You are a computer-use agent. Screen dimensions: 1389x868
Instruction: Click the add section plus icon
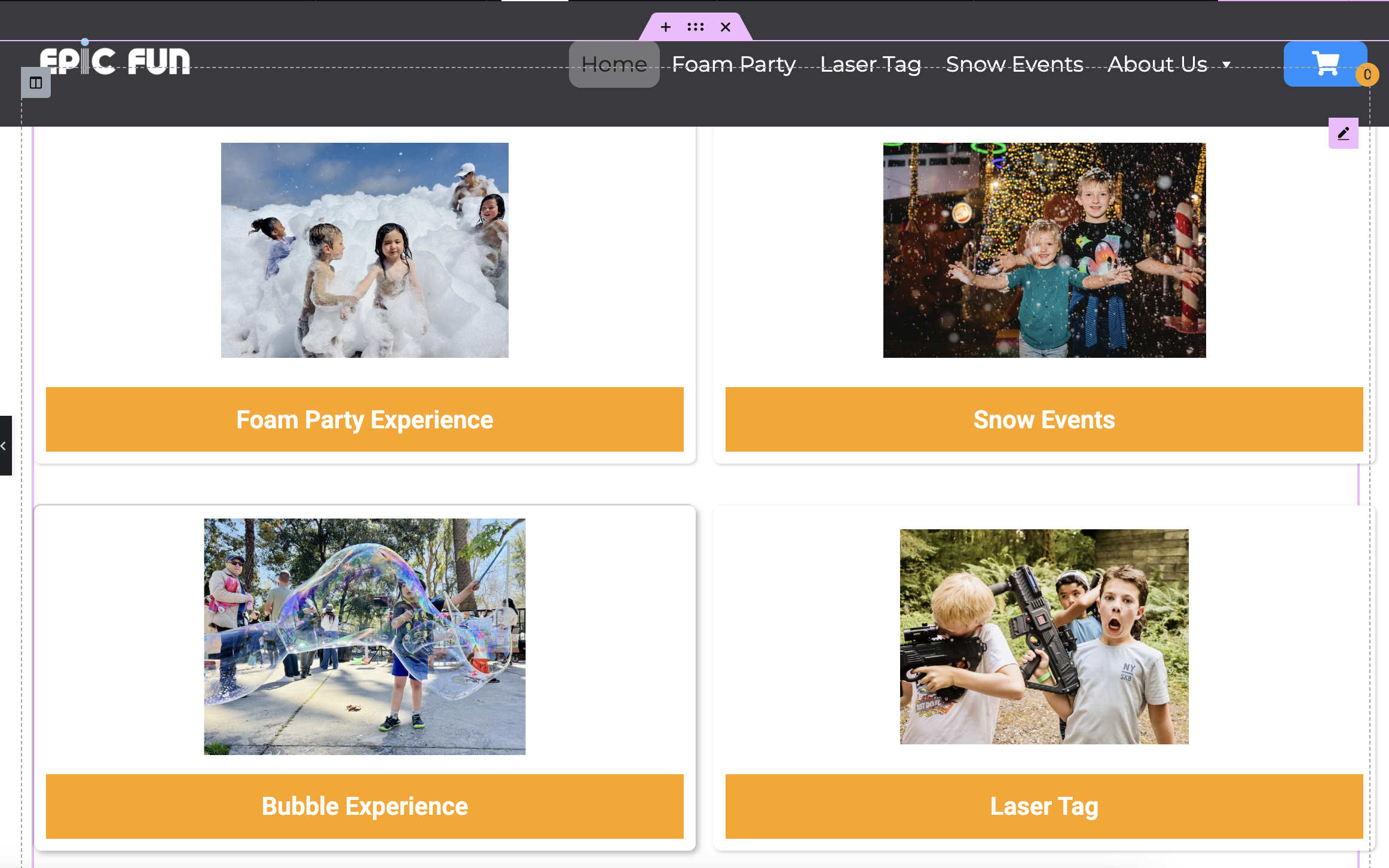665,27
